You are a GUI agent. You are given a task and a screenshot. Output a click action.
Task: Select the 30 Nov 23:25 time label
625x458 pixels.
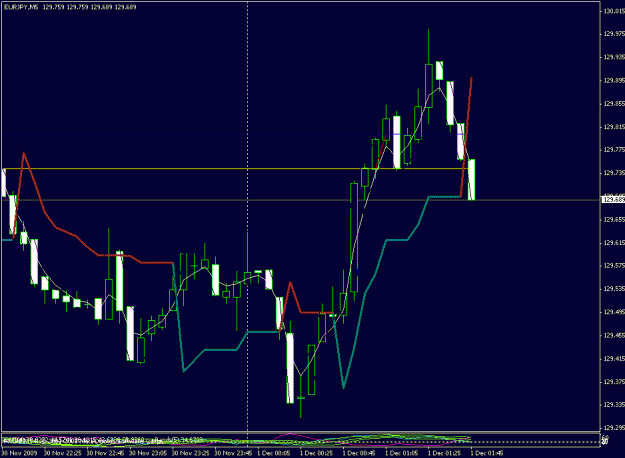(191, 453)
